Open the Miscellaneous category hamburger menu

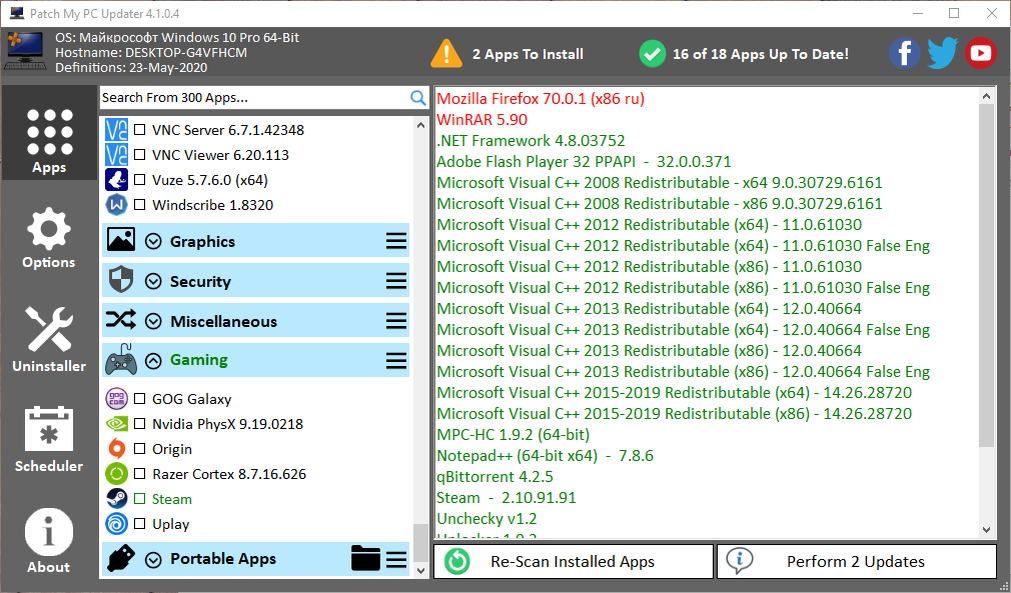(x=396, y=321)
